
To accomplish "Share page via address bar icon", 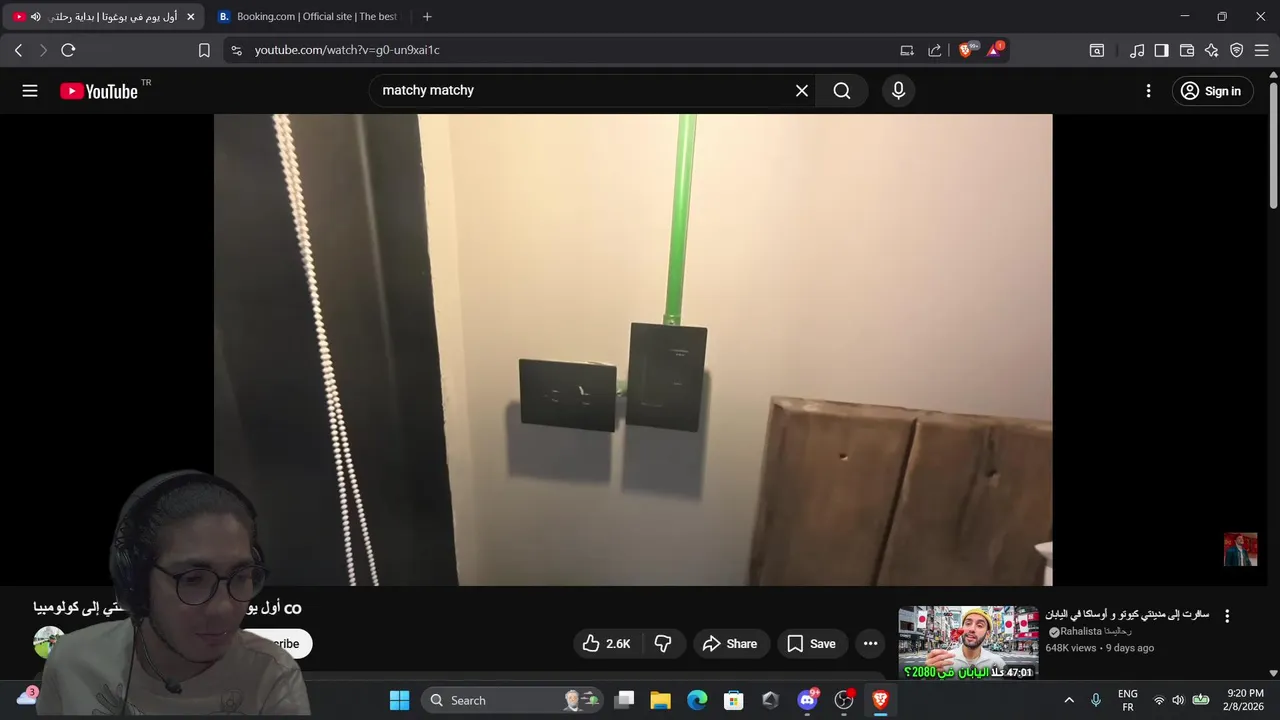I will [x=935, y=50].
